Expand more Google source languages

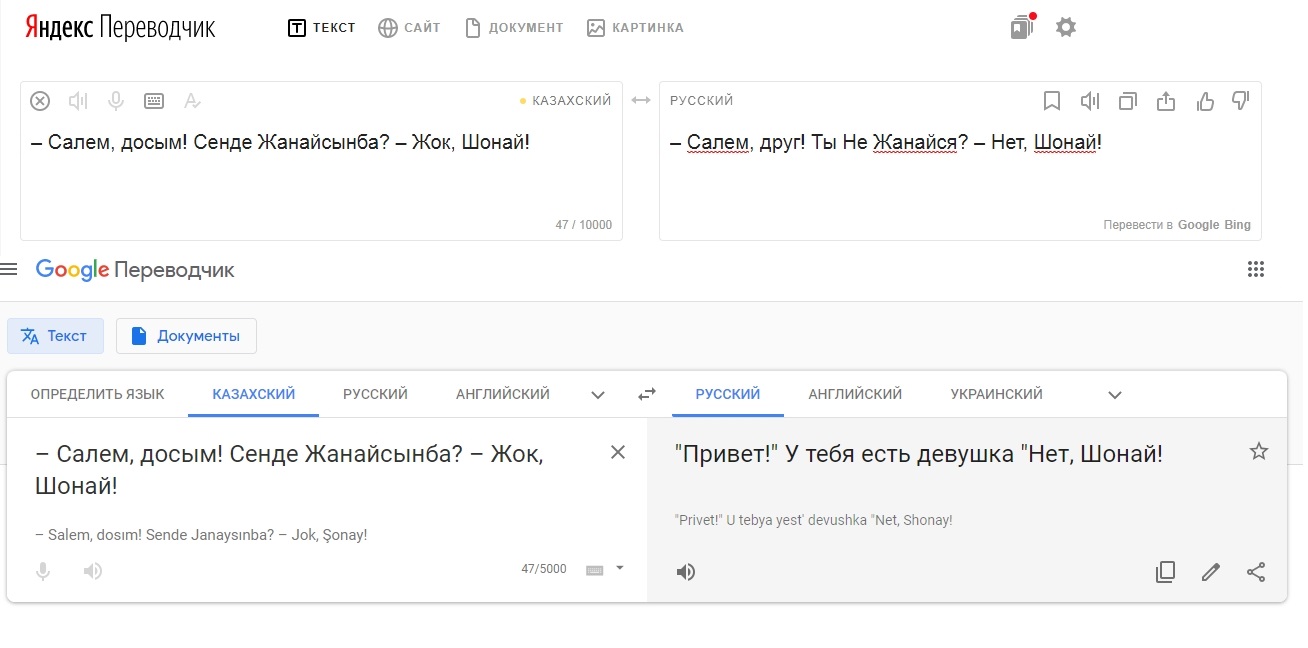click(598, 395)
